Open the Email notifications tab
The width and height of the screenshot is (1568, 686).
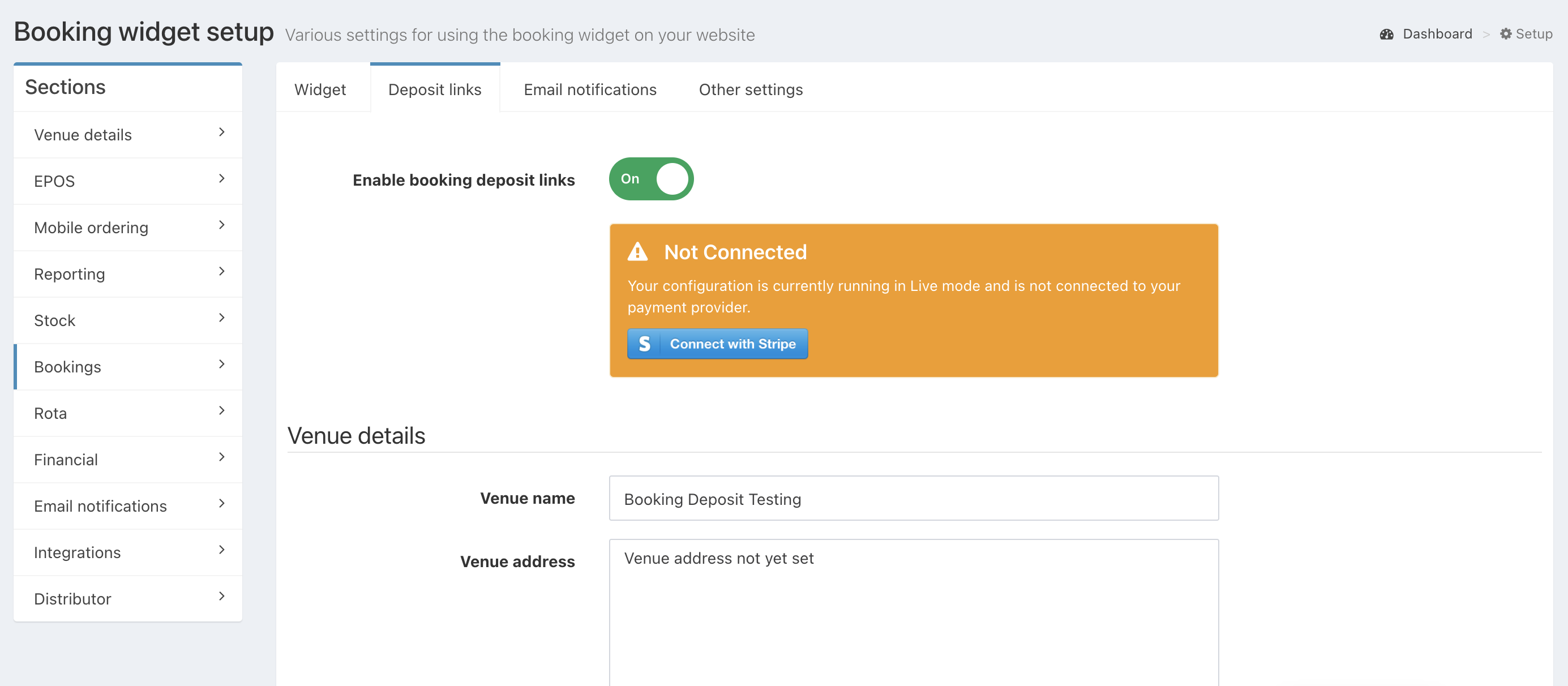589,89
